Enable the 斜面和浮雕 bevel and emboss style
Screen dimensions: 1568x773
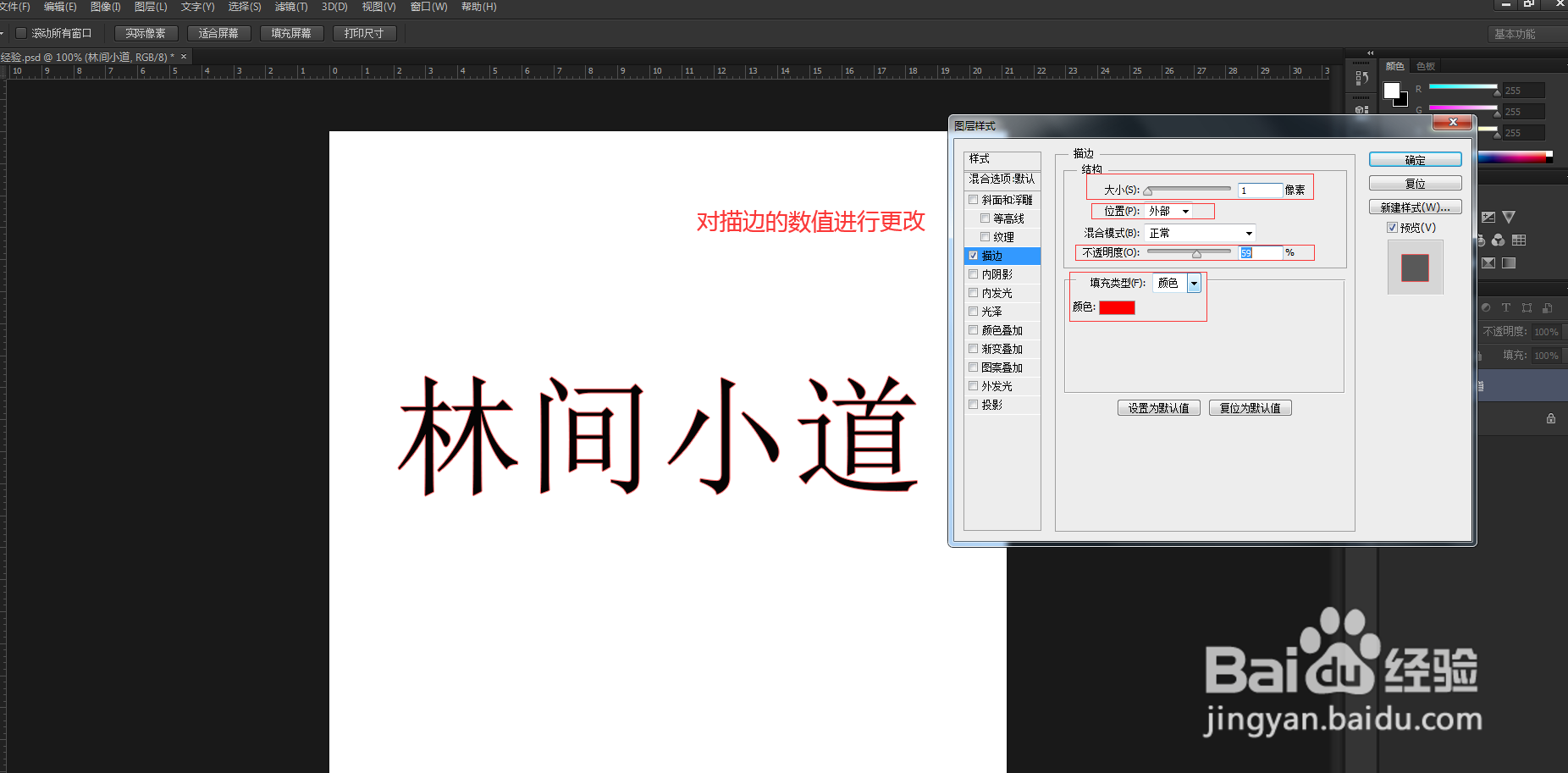[974, 199]
